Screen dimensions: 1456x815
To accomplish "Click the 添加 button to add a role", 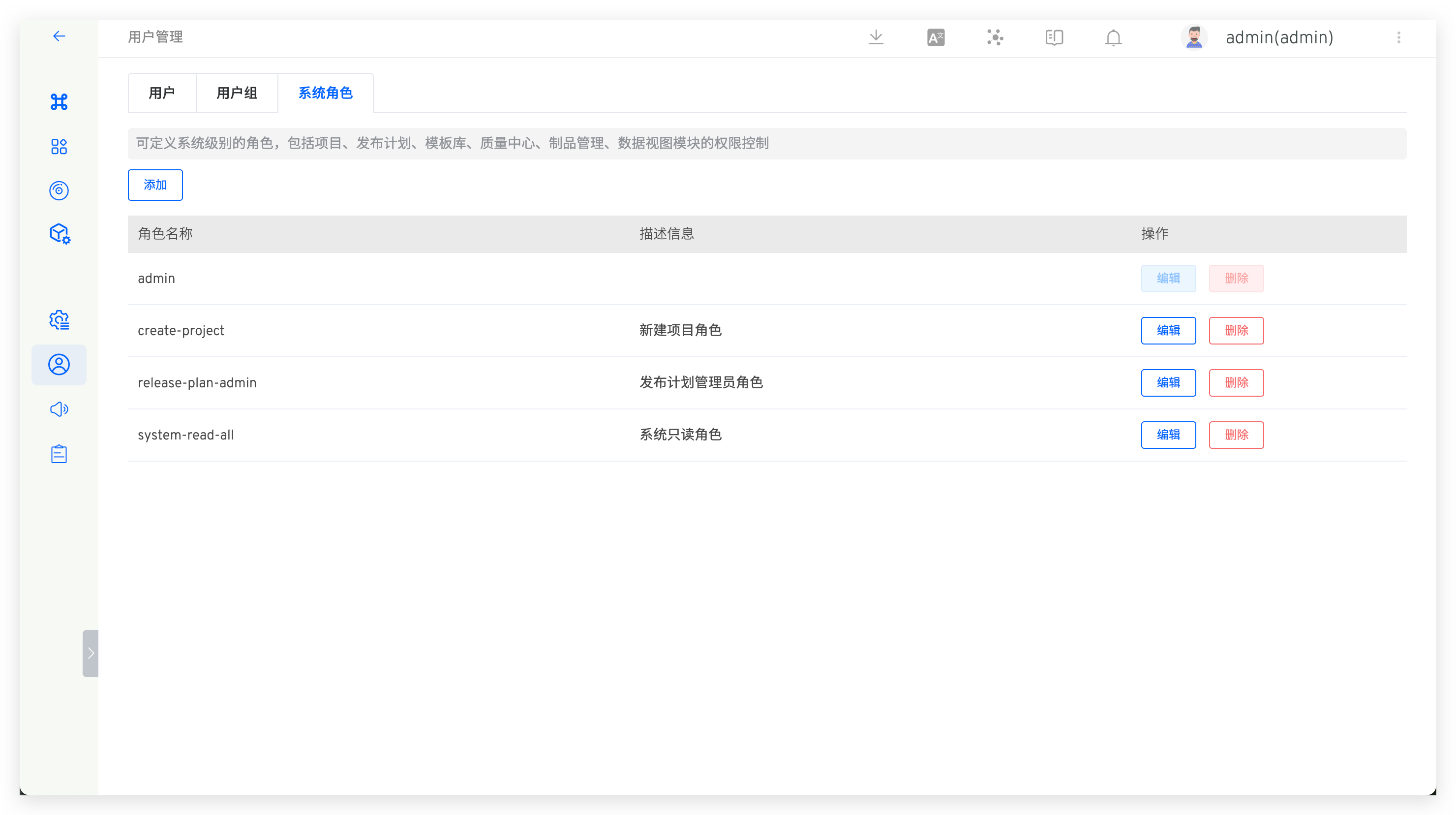I will click(155, 185).
